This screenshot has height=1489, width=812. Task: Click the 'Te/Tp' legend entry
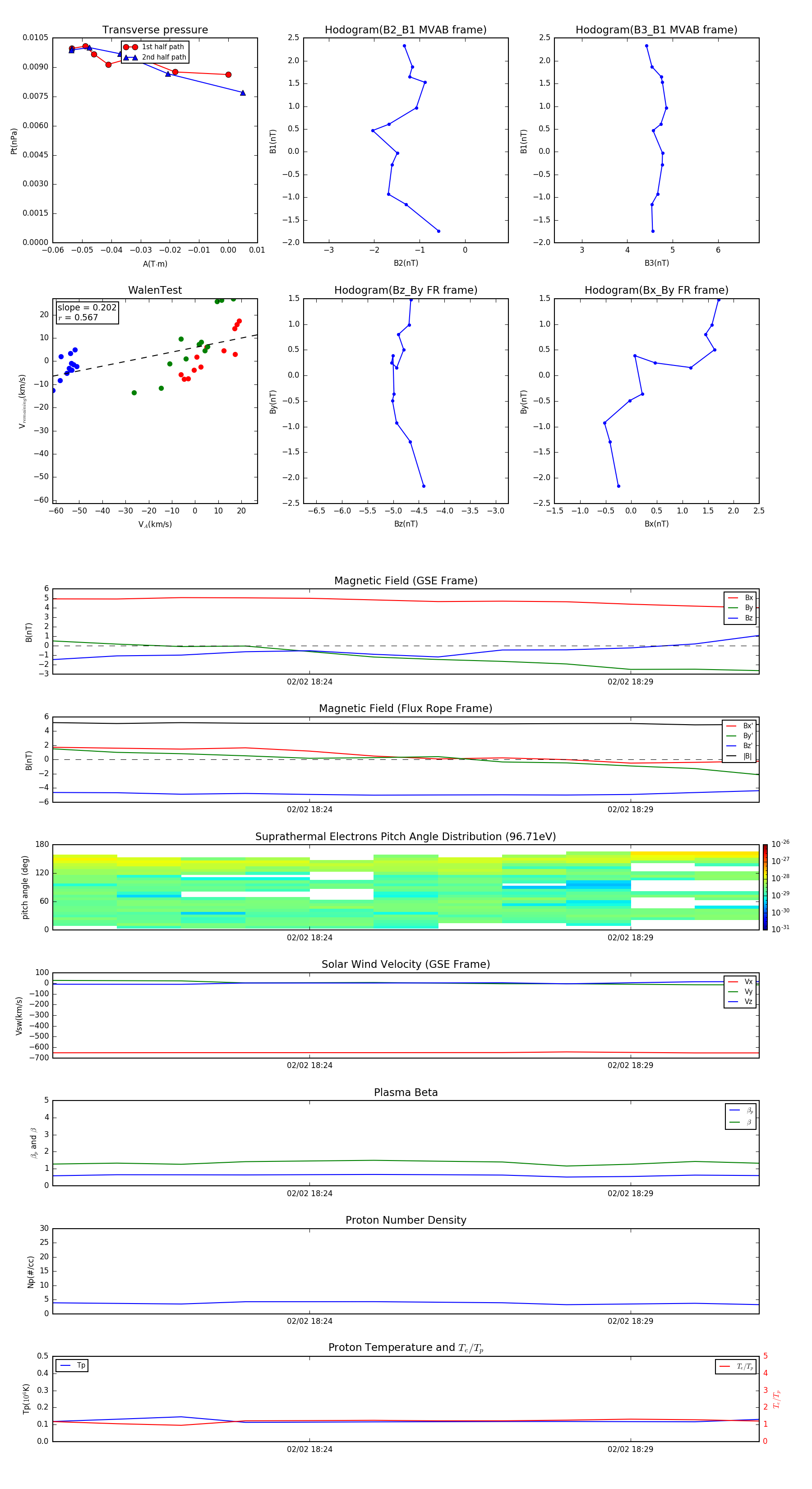(736, 1366)
